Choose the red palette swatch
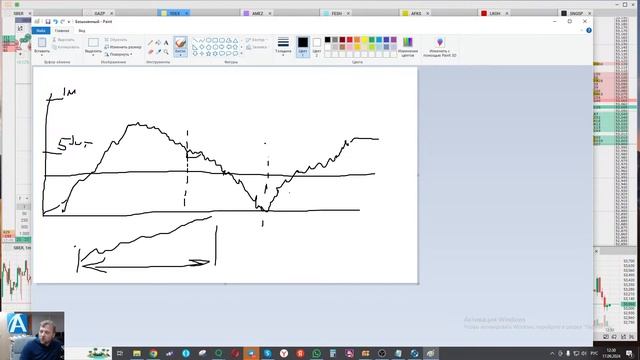The height and width of the screenshot is (360, 640). 349,40
